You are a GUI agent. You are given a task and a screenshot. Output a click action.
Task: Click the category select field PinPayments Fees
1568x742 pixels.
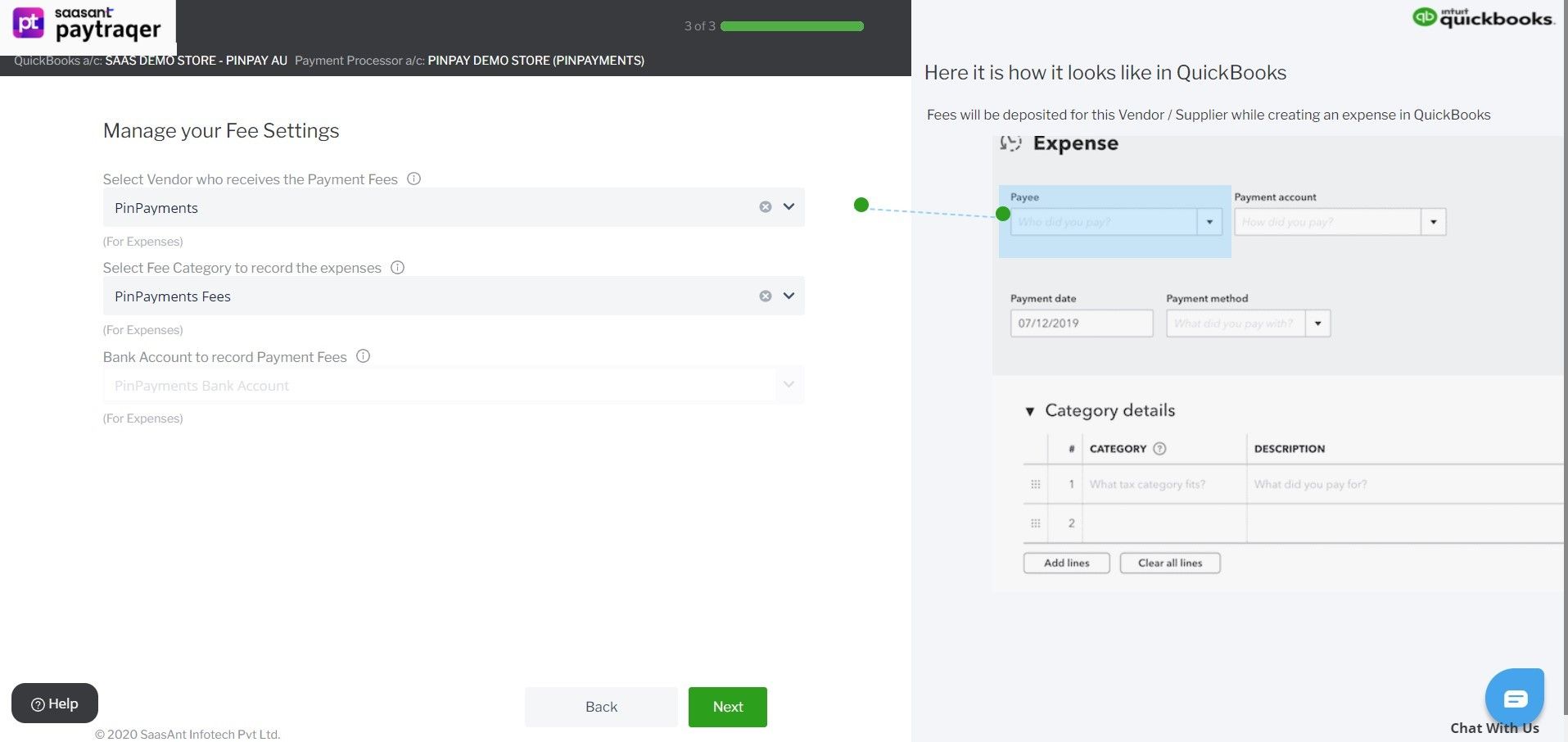[454, 296]
